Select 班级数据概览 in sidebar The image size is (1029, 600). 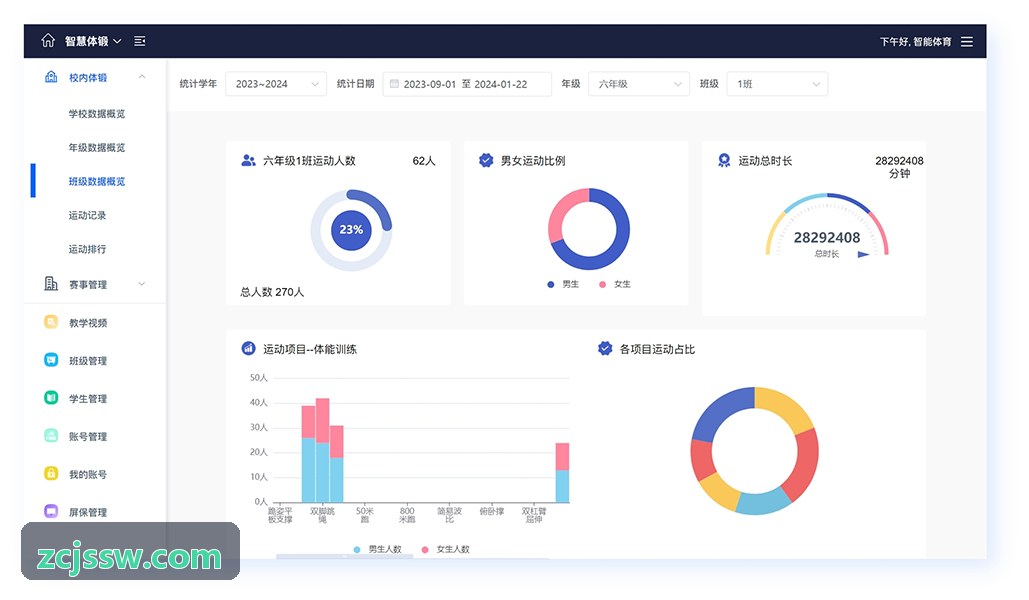(x=96, y=182)
